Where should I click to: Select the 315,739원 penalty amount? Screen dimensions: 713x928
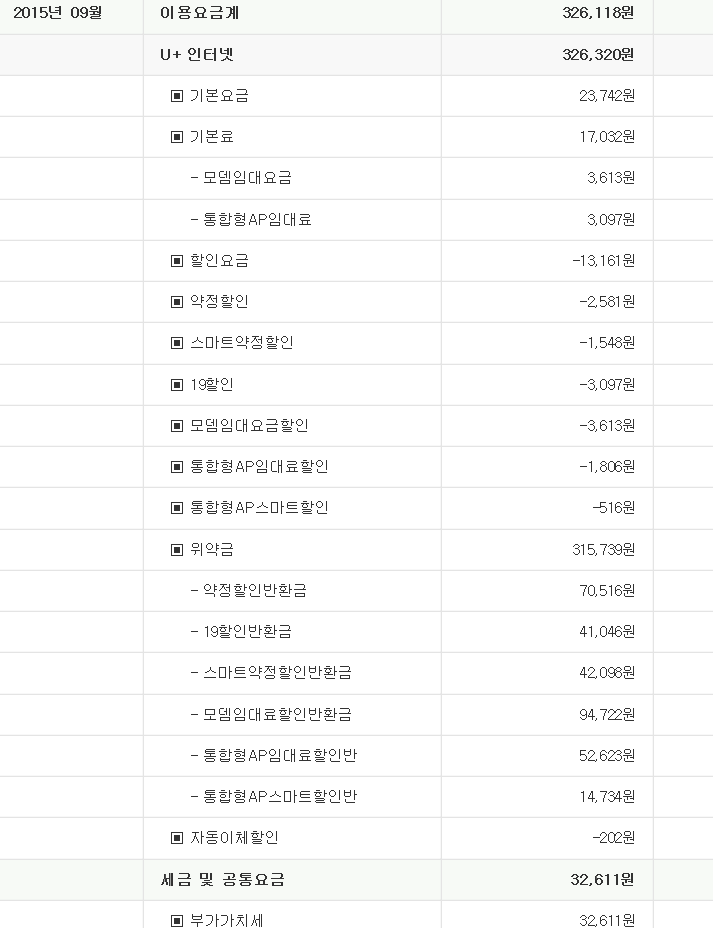point(604,550)
